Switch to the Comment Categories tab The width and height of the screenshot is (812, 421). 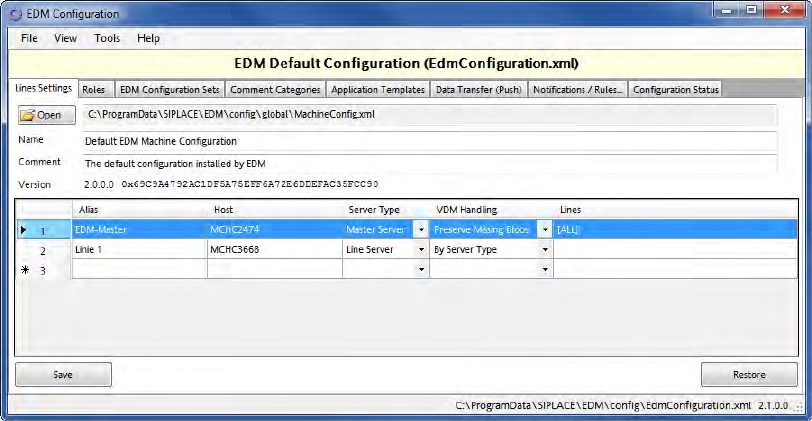coord(275,90)
